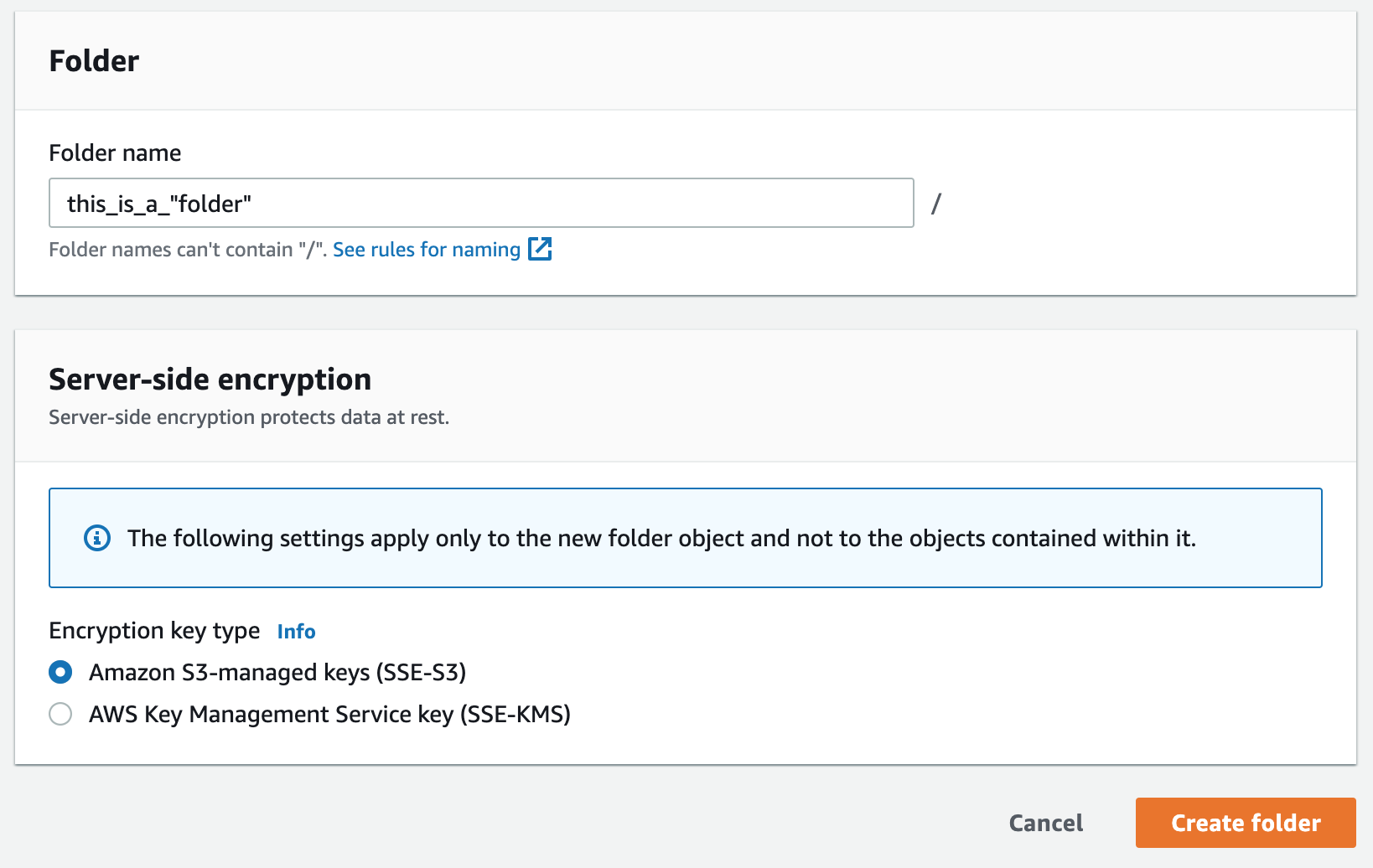Open the See rules for naming link

(427, 250)
